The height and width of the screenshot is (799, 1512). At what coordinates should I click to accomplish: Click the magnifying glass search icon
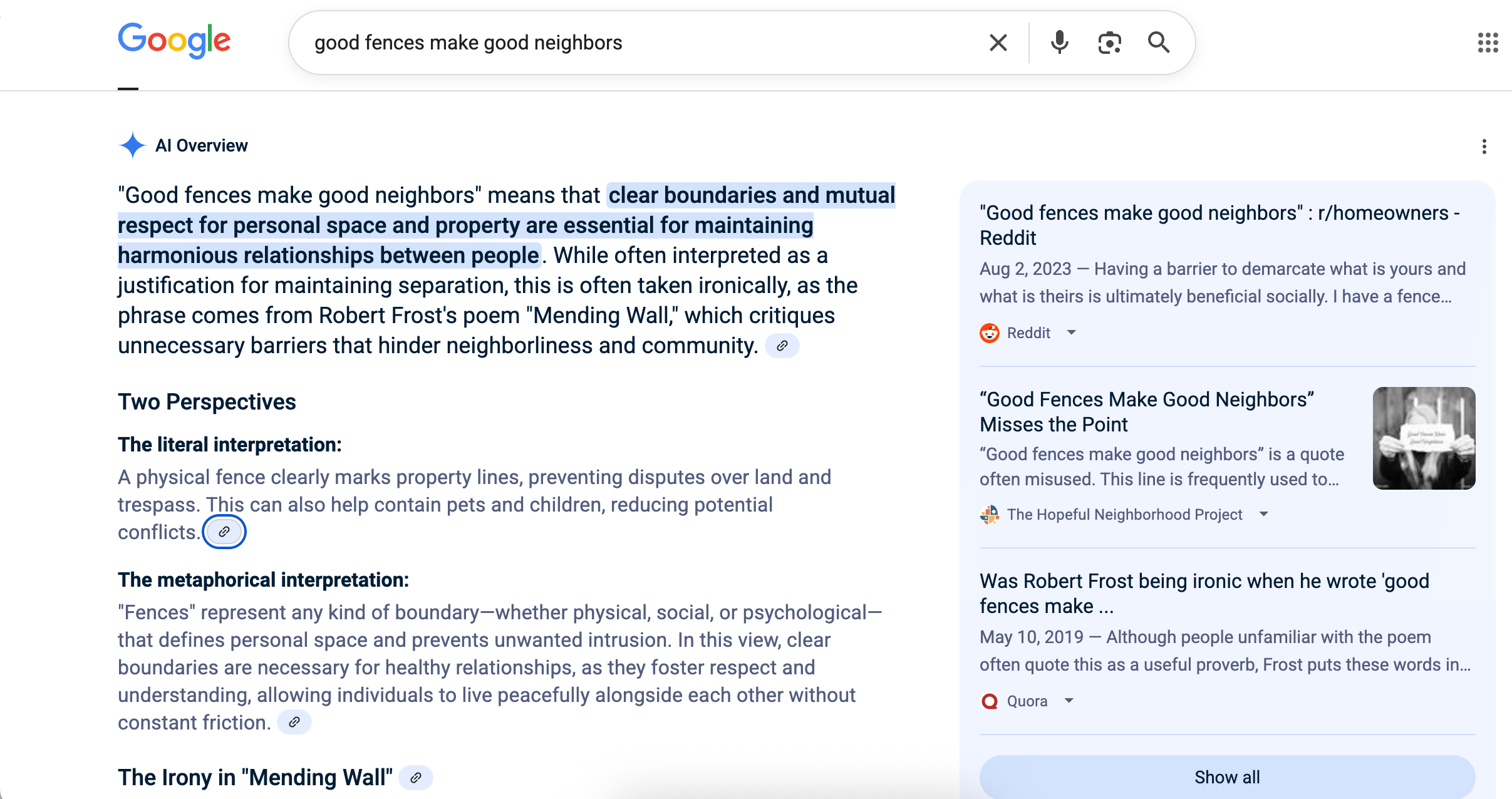(x=1158, y=43)
